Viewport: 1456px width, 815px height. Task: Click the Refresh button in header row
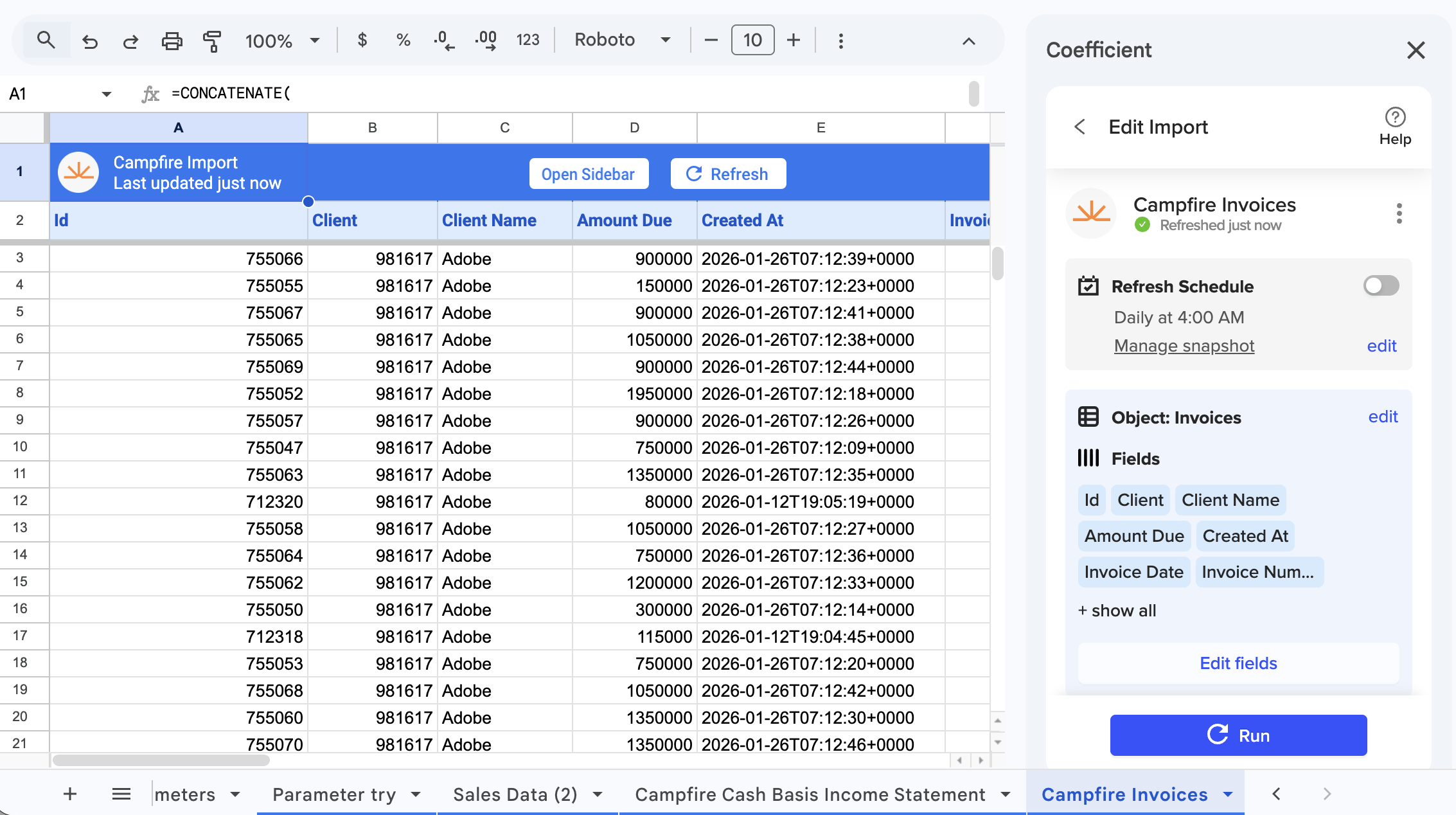[728, 174]
